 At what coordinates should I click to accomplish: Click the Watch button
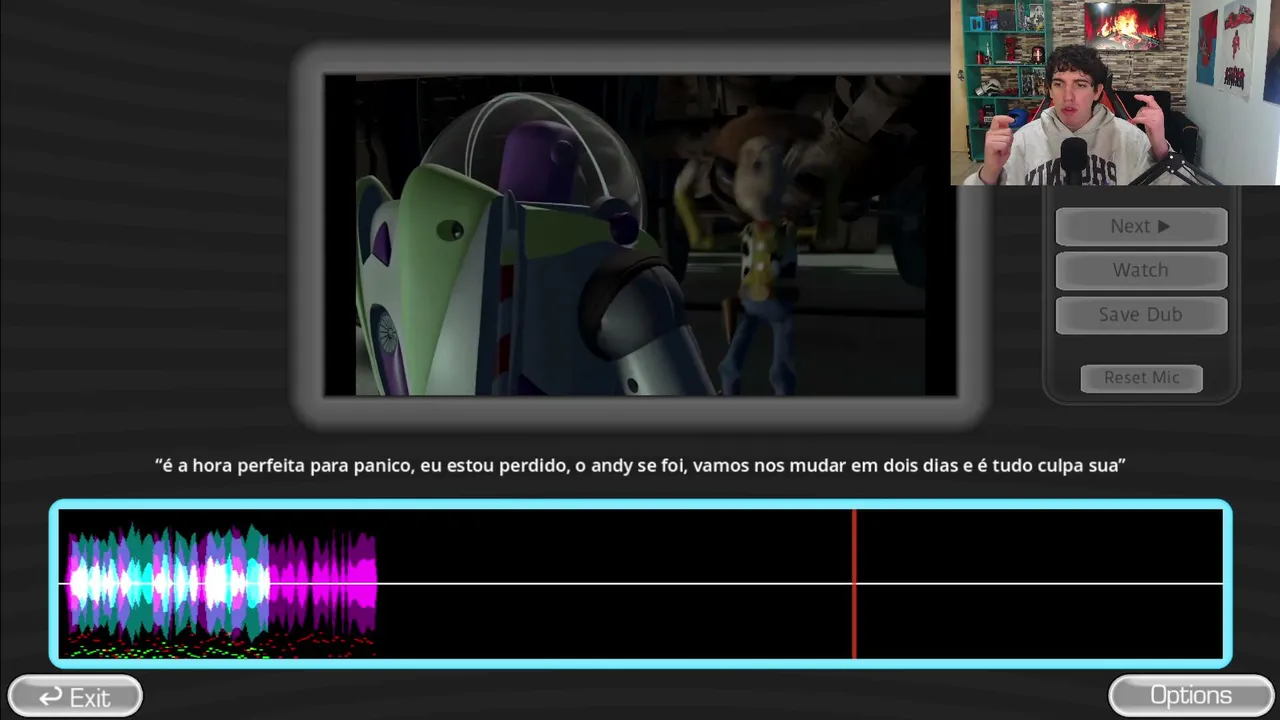(1141, 270)
